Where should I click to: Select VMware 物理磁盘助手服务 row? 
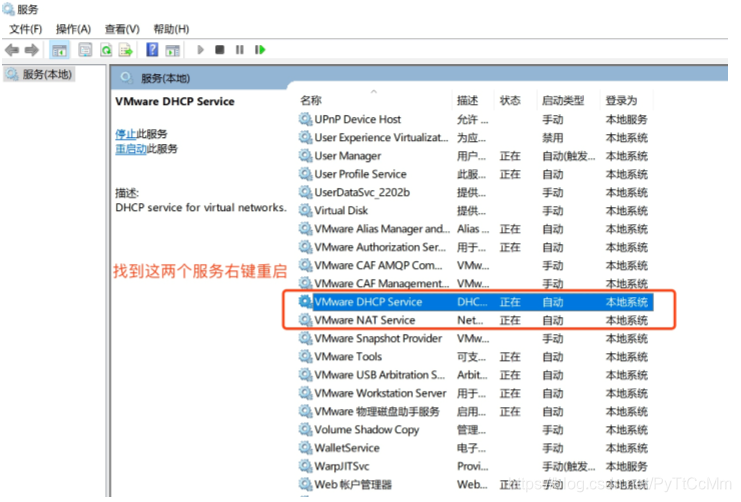pos(475,411)
